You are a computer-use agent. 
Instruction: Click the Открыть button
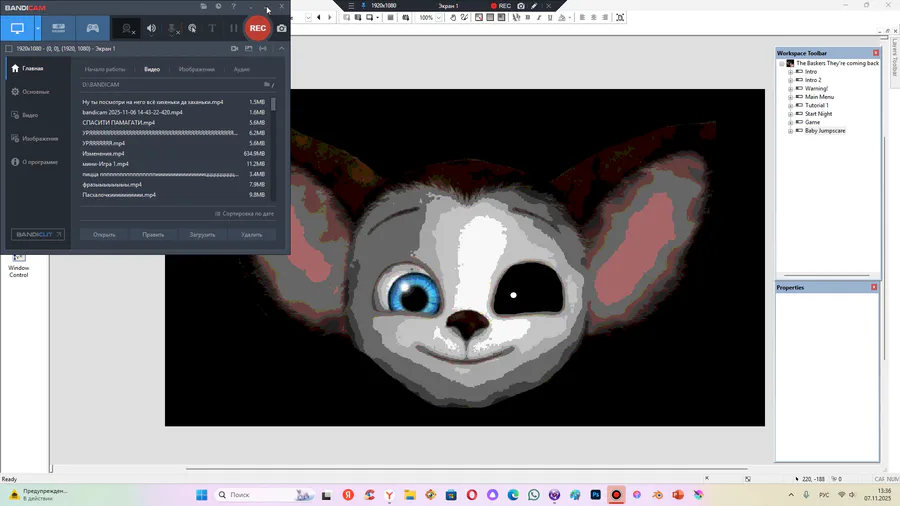click(x=104, y=235)
